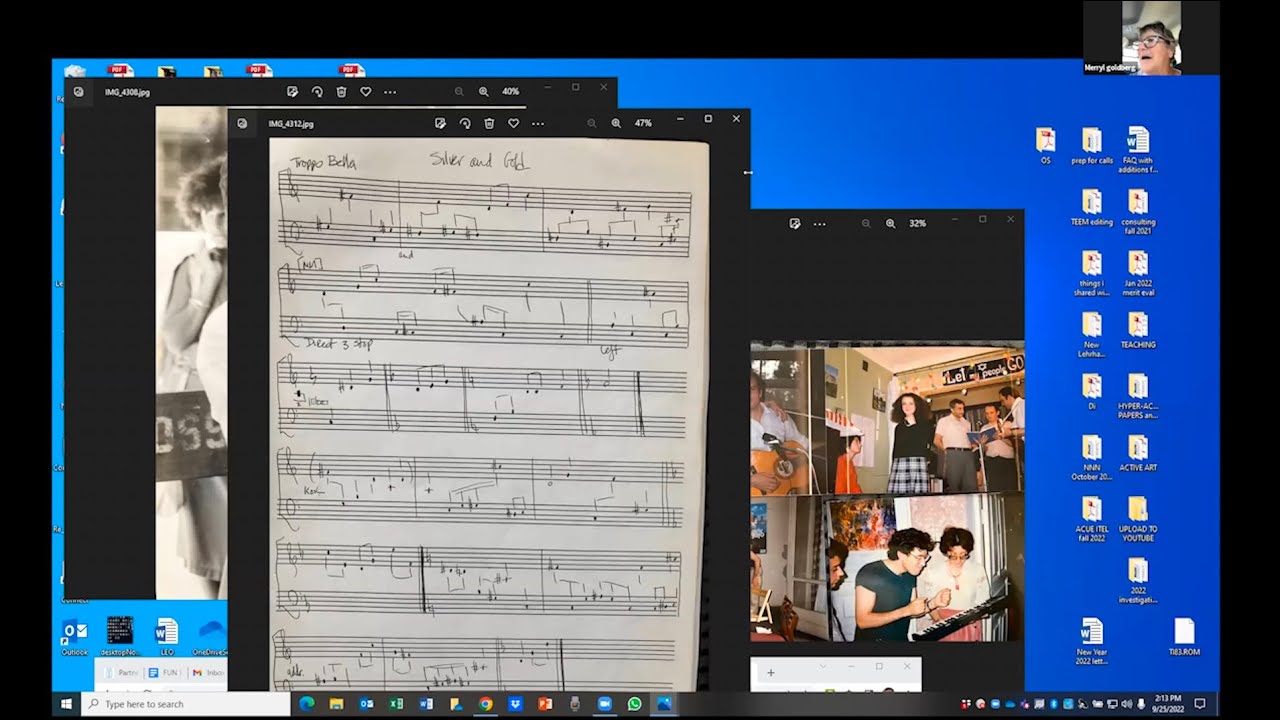1280x720 pixels.
Task: Delete IMG_4308.jpg using the trash icon
Action: (x=341, y=91)
